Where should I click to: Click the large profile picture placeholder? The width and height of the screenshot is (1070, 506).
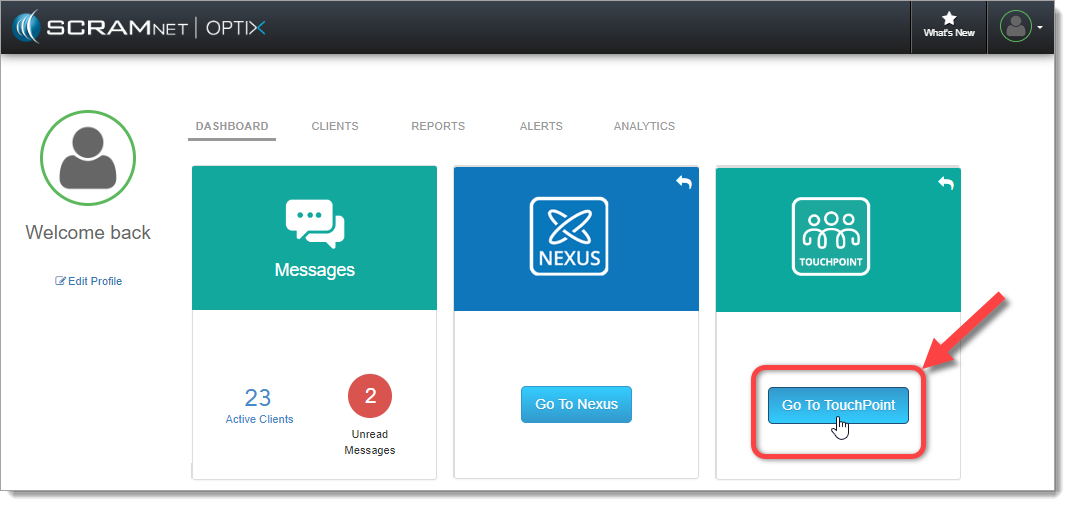click(x=88, y=158)
